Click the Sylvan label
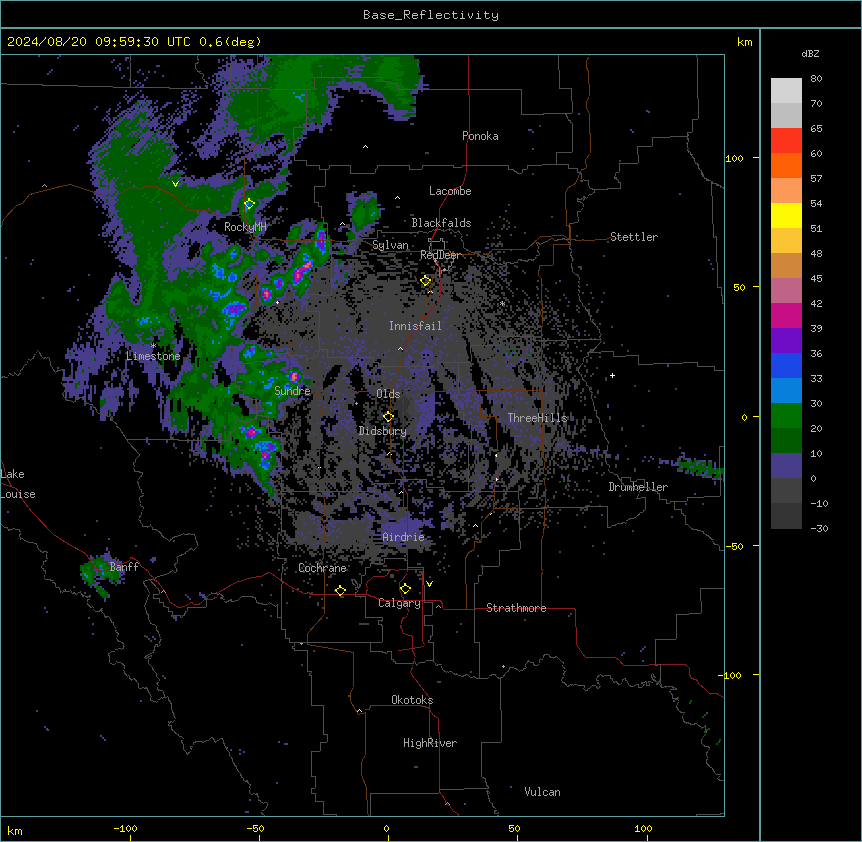Screen dimensions: 862x842 (x=390, y=245)
